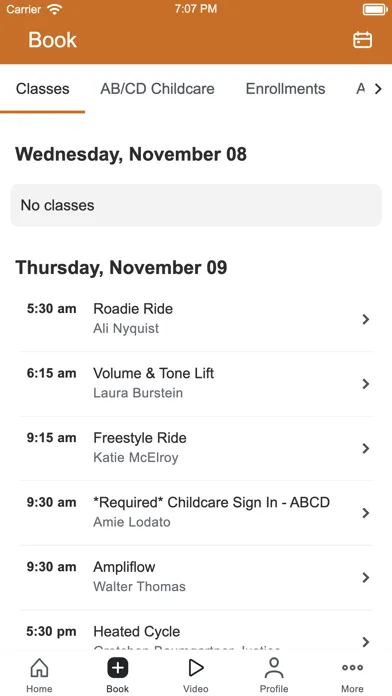Screen dimensions: 392x696
Task: Tap the More three-dots icon
Action: pos(352,668)
